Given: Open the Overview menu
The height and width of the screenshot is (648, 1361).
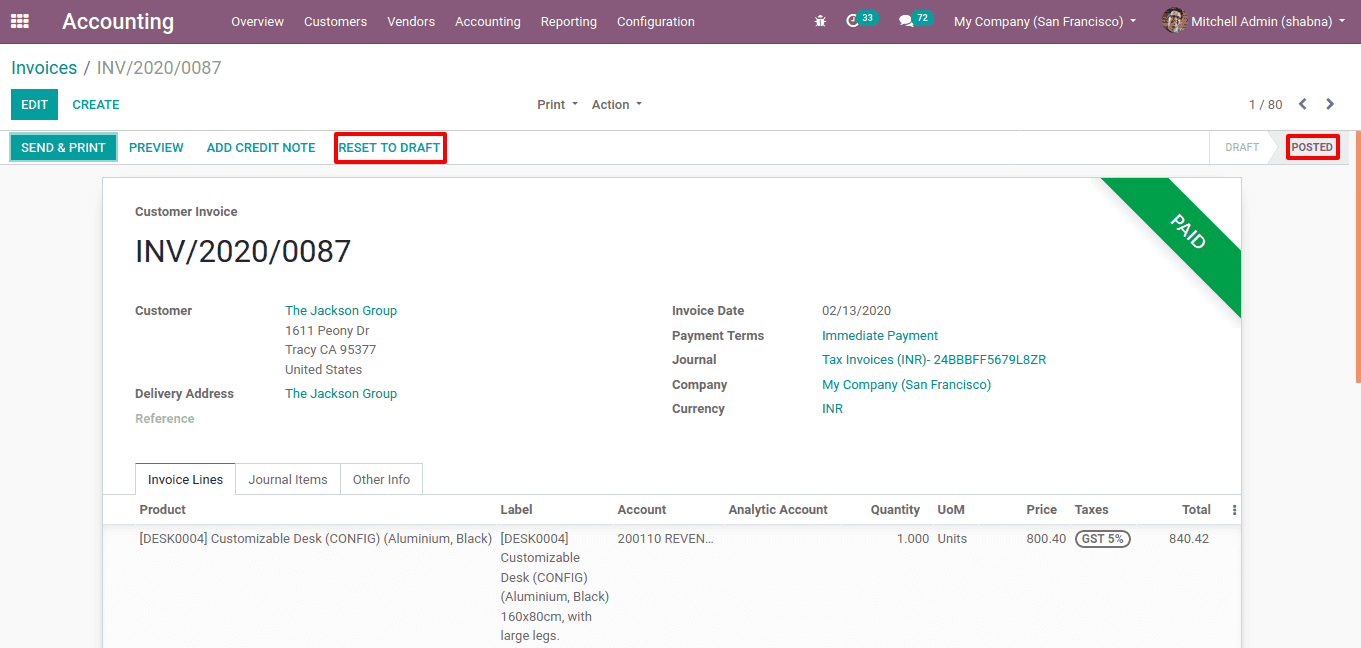Looking at the screenshot, I should 257,21.
